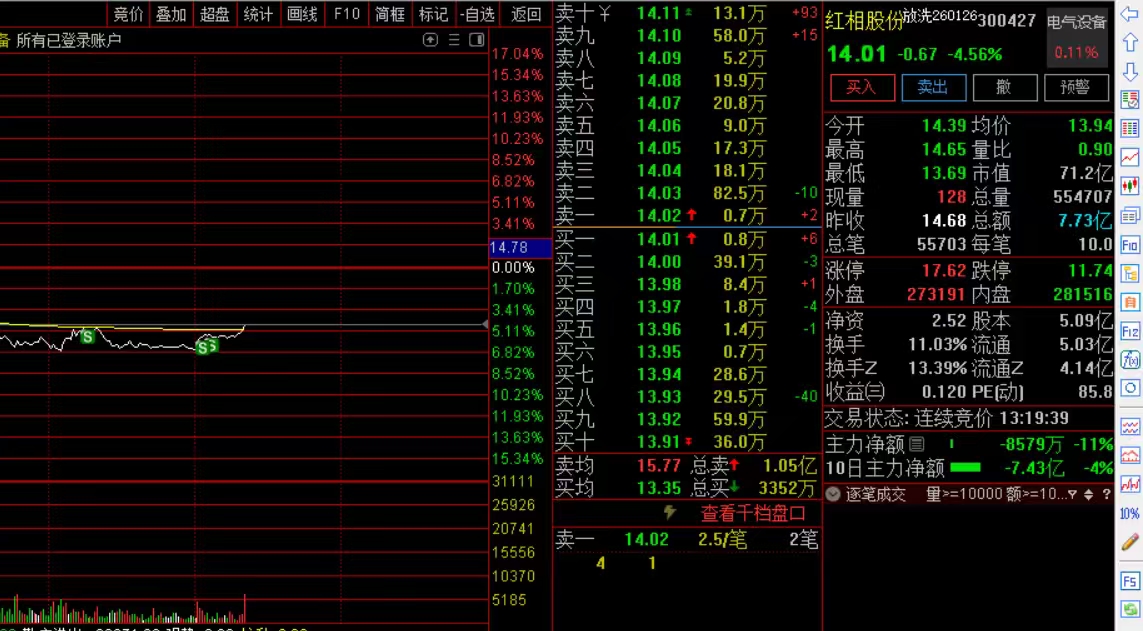Viewport: 1143px width, 631px height.
Task: Open the 竞价 menu item
Action: coord(128,14)
